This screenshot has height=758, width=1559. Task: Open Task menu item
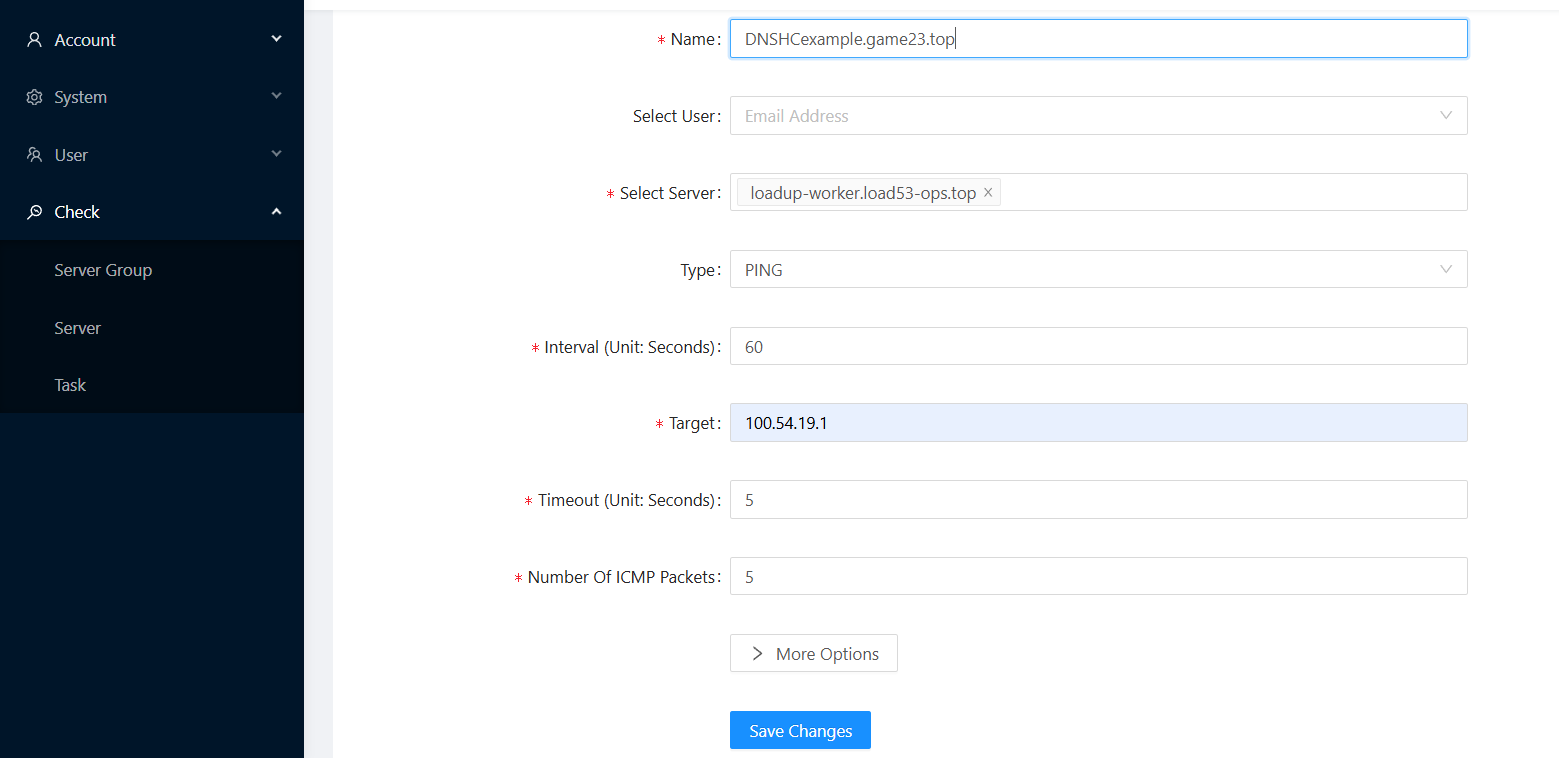[x=70, y=385]
